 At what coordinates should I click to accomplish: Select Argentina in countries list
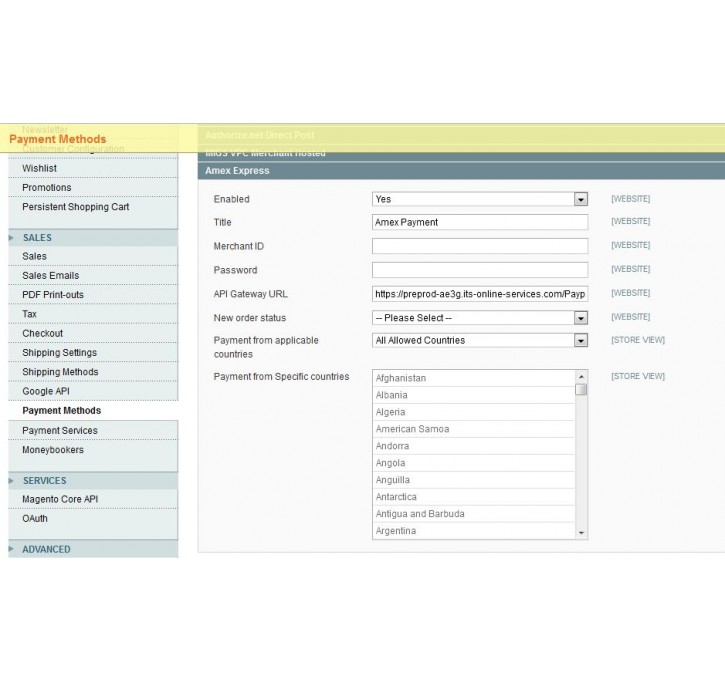coord(473,531)
